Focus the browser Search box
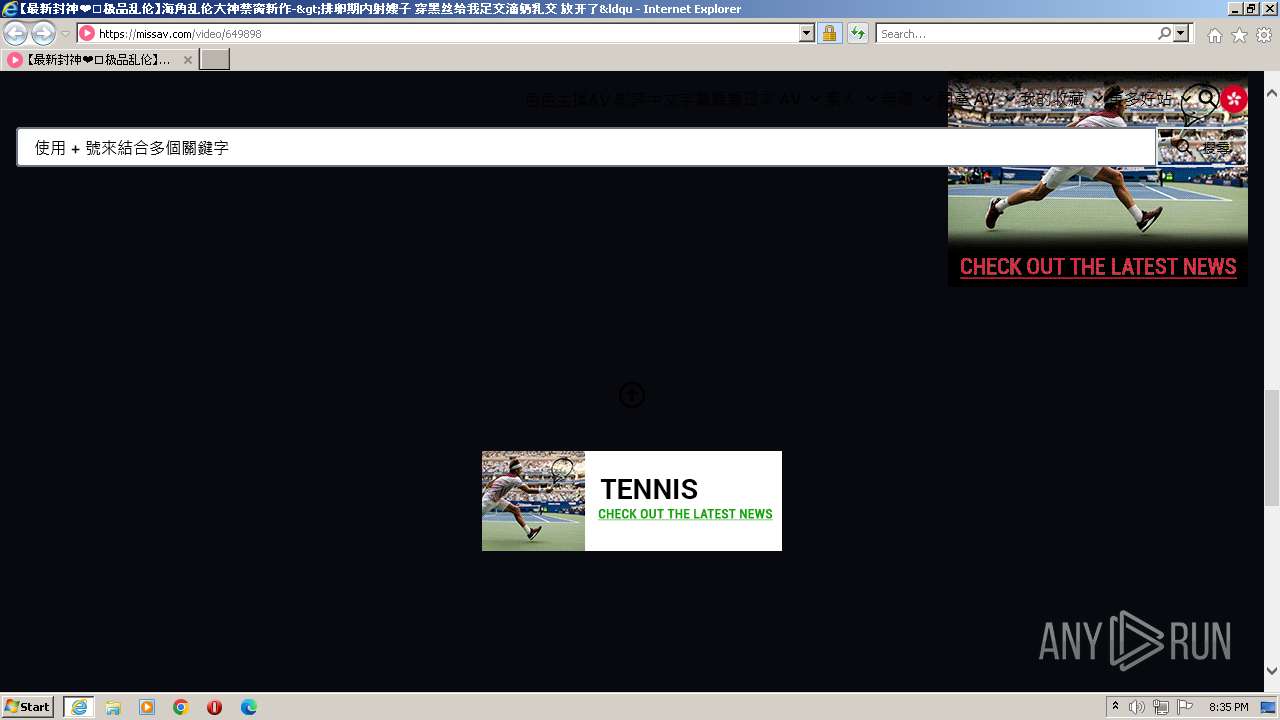Viewport: 1280px width, 720px height. click(x=1016, y=34)
